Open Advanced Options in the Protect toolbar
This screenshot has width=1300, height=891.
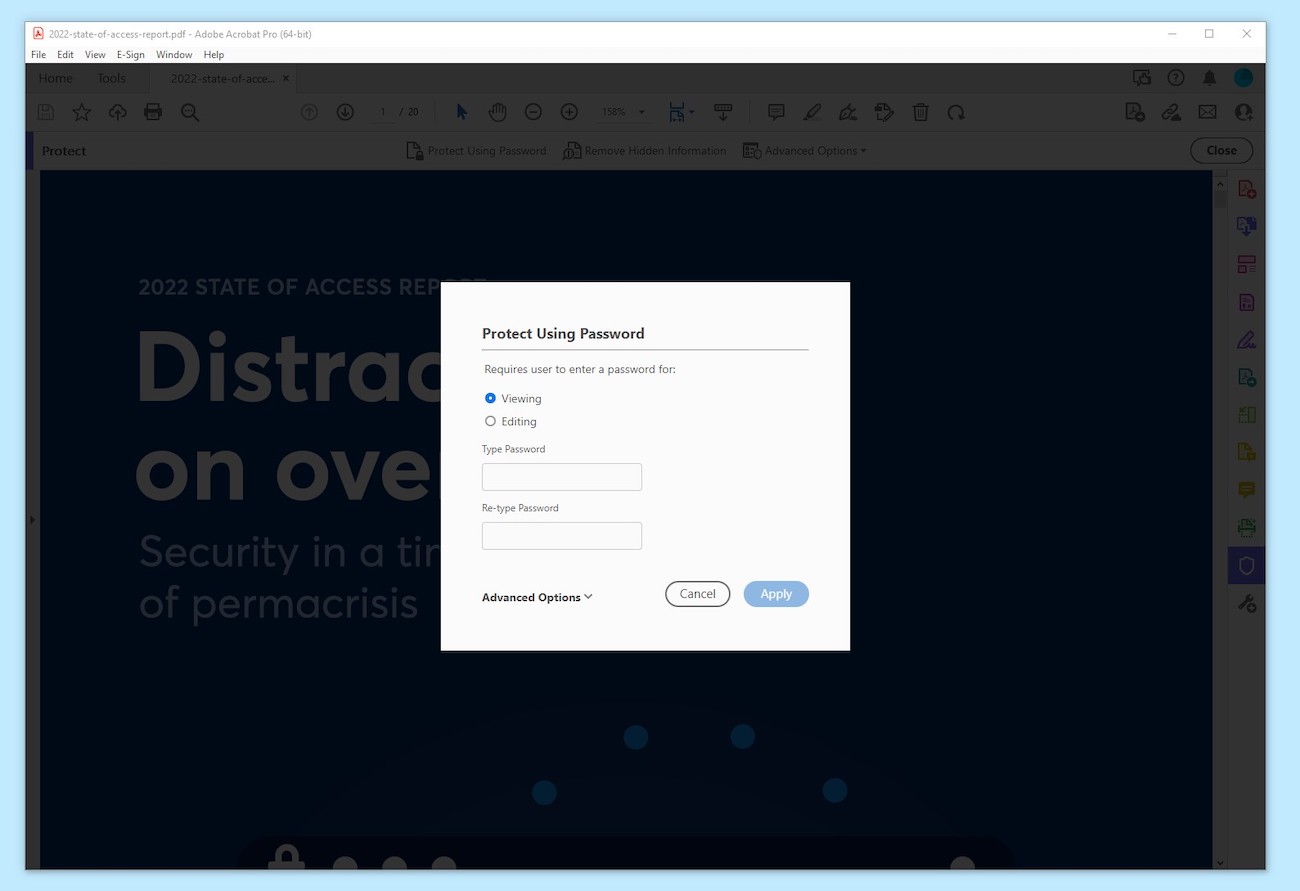pyautogui.click(x=804, y=150)
